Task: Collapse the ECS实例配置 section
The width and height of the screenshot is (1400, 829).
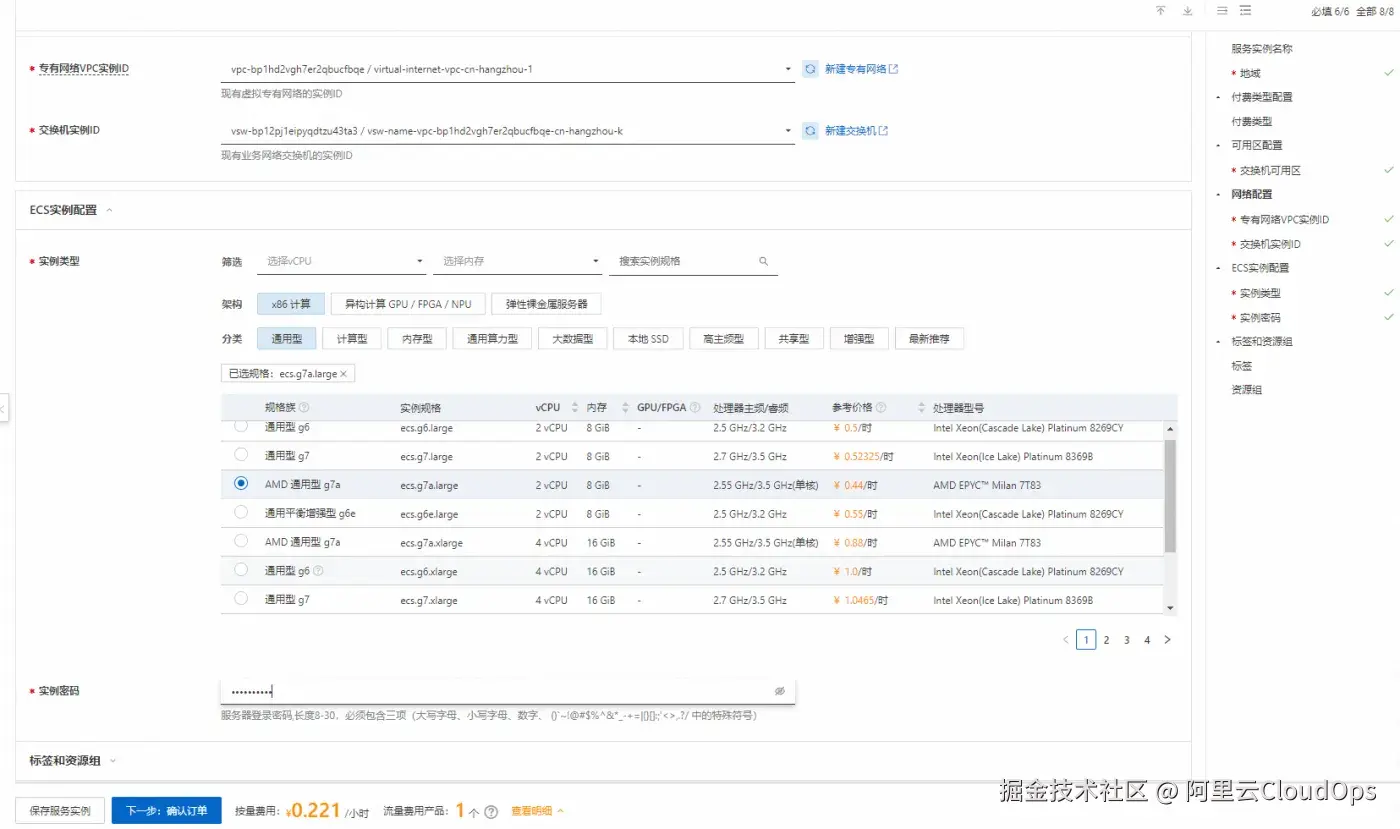Action: [109, 210]
